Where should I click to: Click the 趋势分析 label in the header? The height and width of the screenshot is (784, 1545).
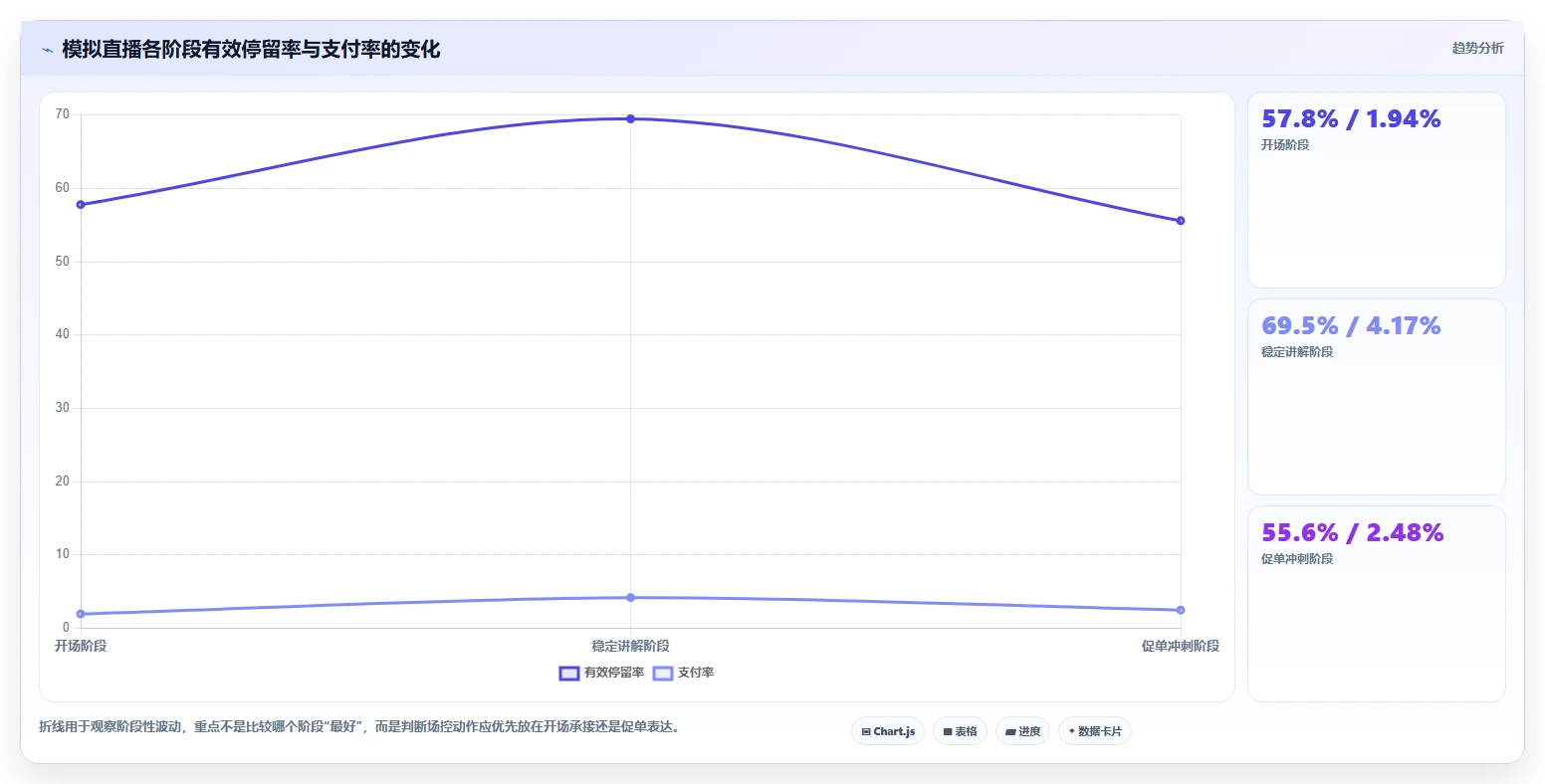[x=1477, y=48]
